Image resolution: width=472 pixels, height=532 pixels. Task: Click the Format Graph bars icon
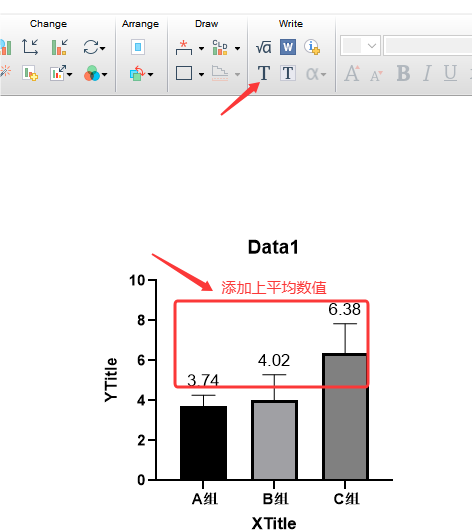60,47
